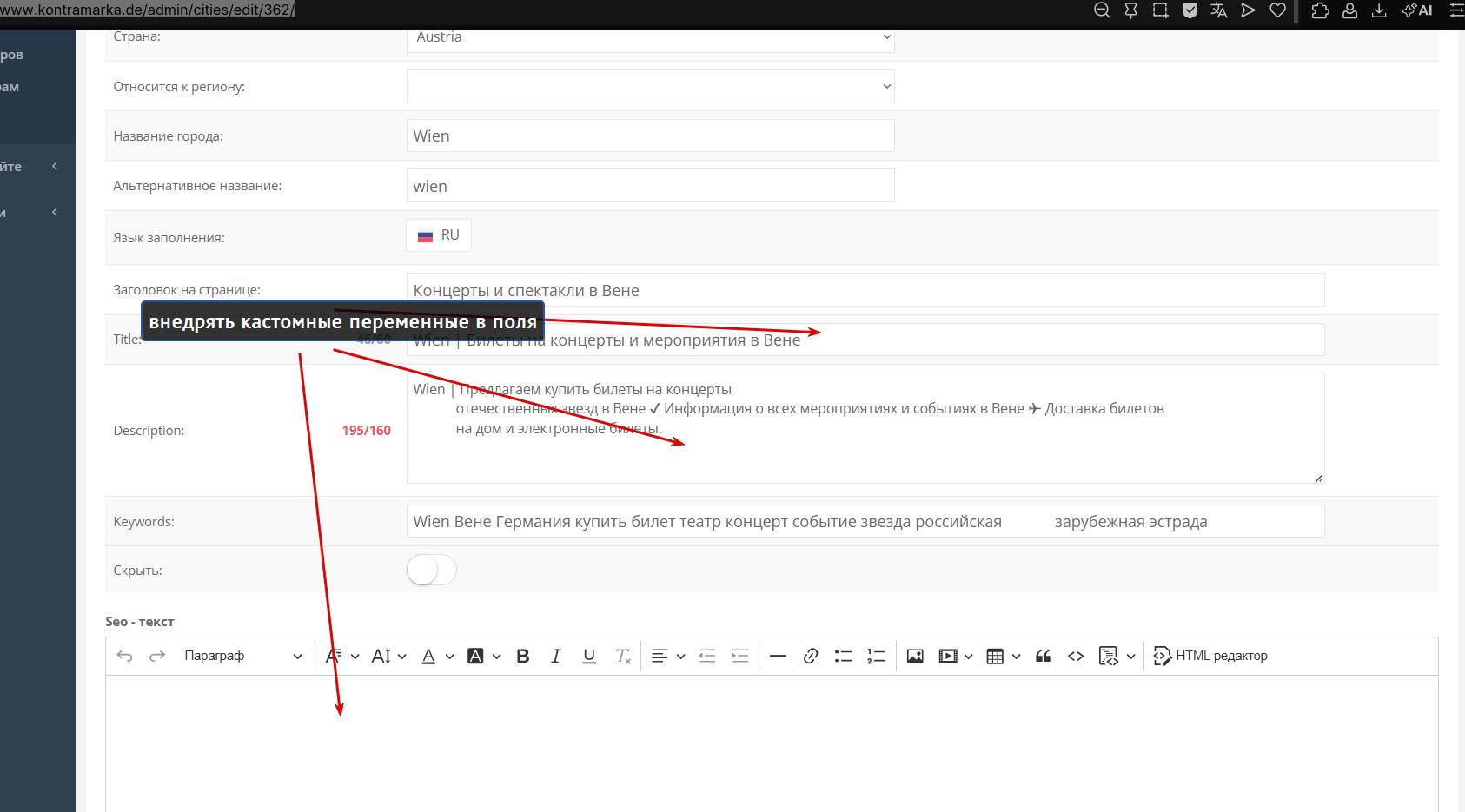The width and height of the screenshot is (1465, 812).
Task: Open the browser account profile icon
Action: coord(1350,10)
